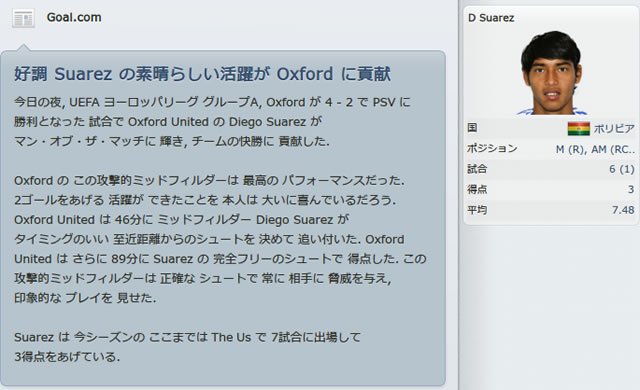Click the line starting 今日の夜, UEFA ヨーロッパリーグ
This screenshot has width=640, height=390.
[212, 102]
